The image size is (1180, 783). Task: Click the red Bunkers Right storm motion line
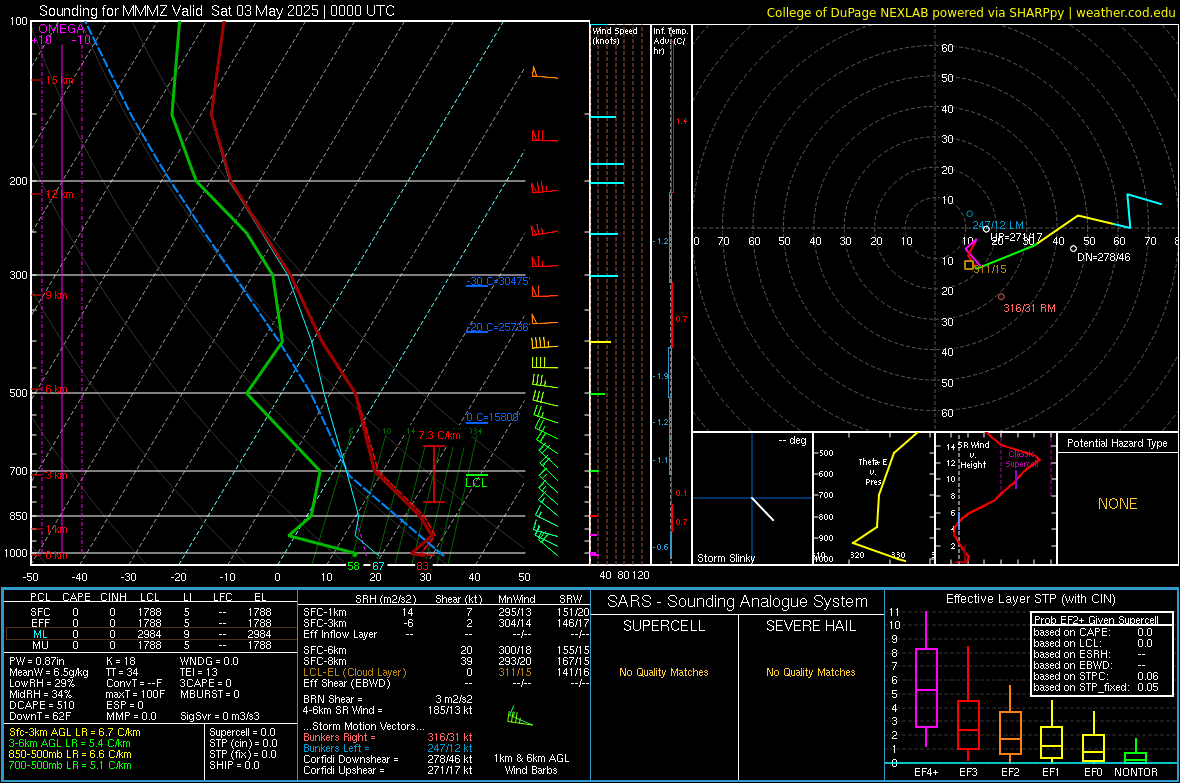click(388, 737)
